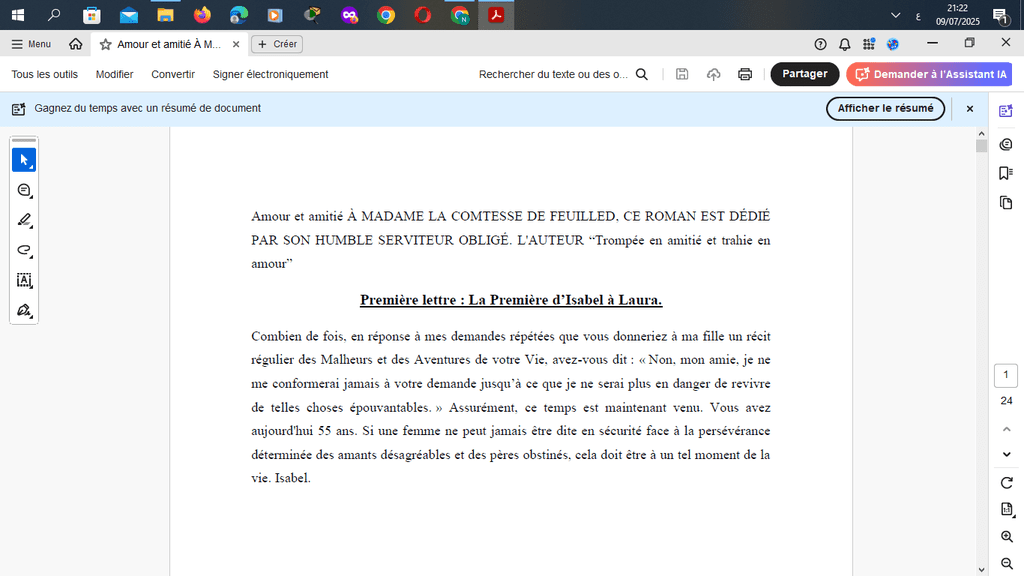
Task: Upload the file to cloud
Action: (x=713, y=74)
